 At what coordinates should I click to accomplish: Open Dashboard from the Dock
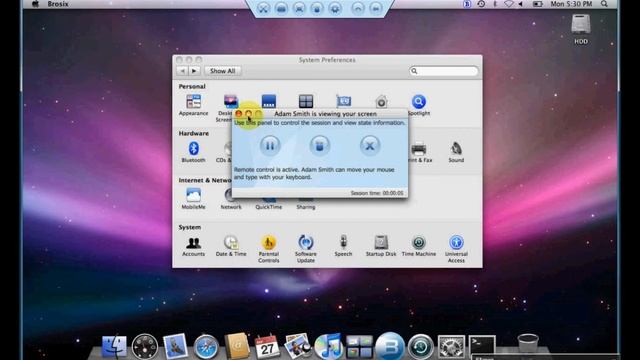pyautogui.click(x=145, y=347)
